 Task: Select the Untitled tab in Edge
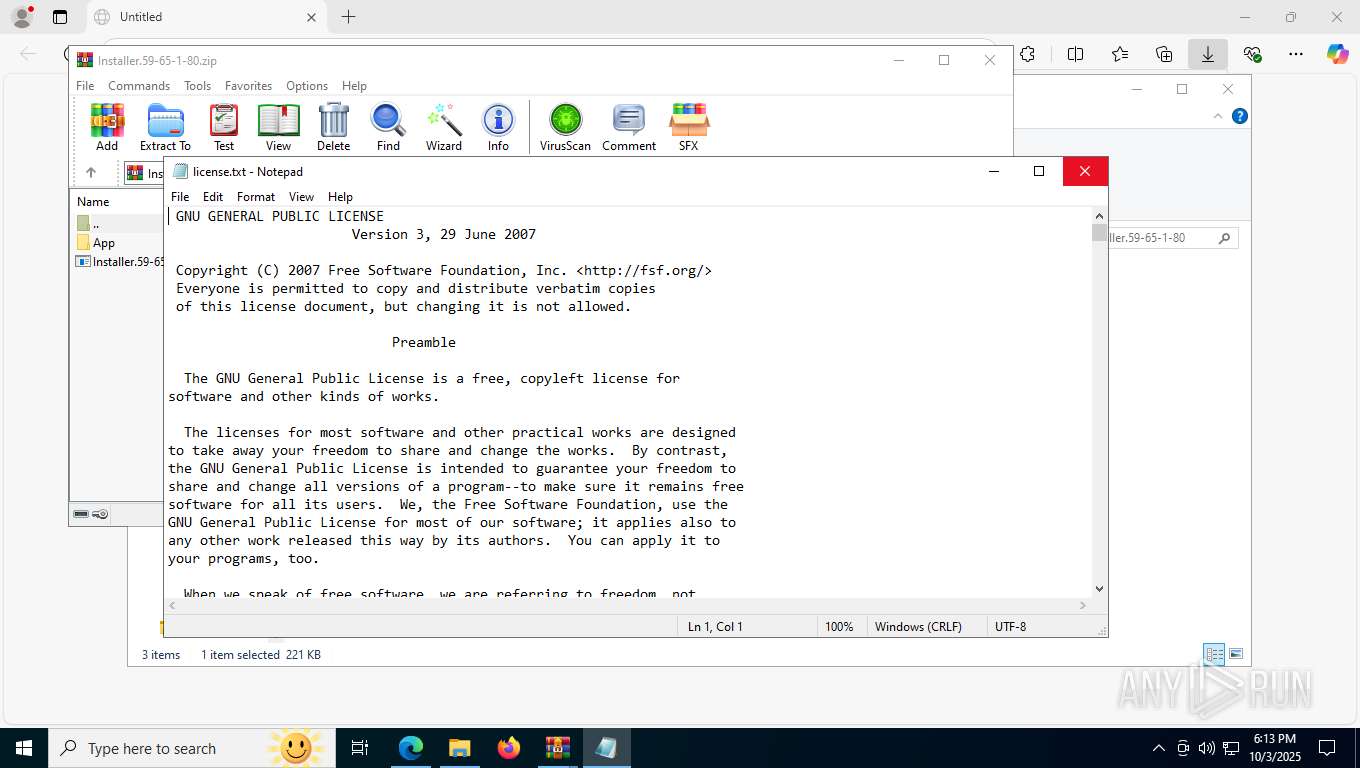point(205,17)
